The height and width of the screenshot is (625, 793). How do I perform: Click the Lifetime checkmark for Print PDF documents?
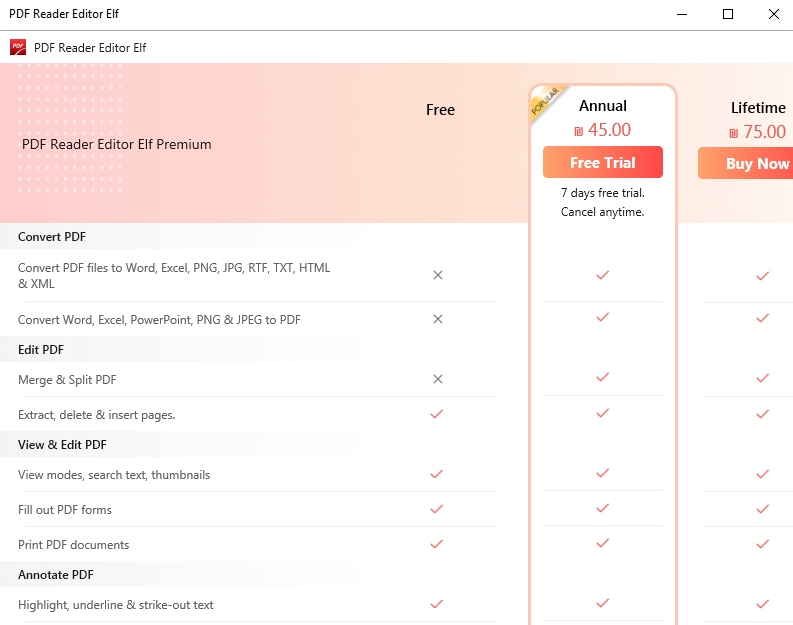click(762, 543)
